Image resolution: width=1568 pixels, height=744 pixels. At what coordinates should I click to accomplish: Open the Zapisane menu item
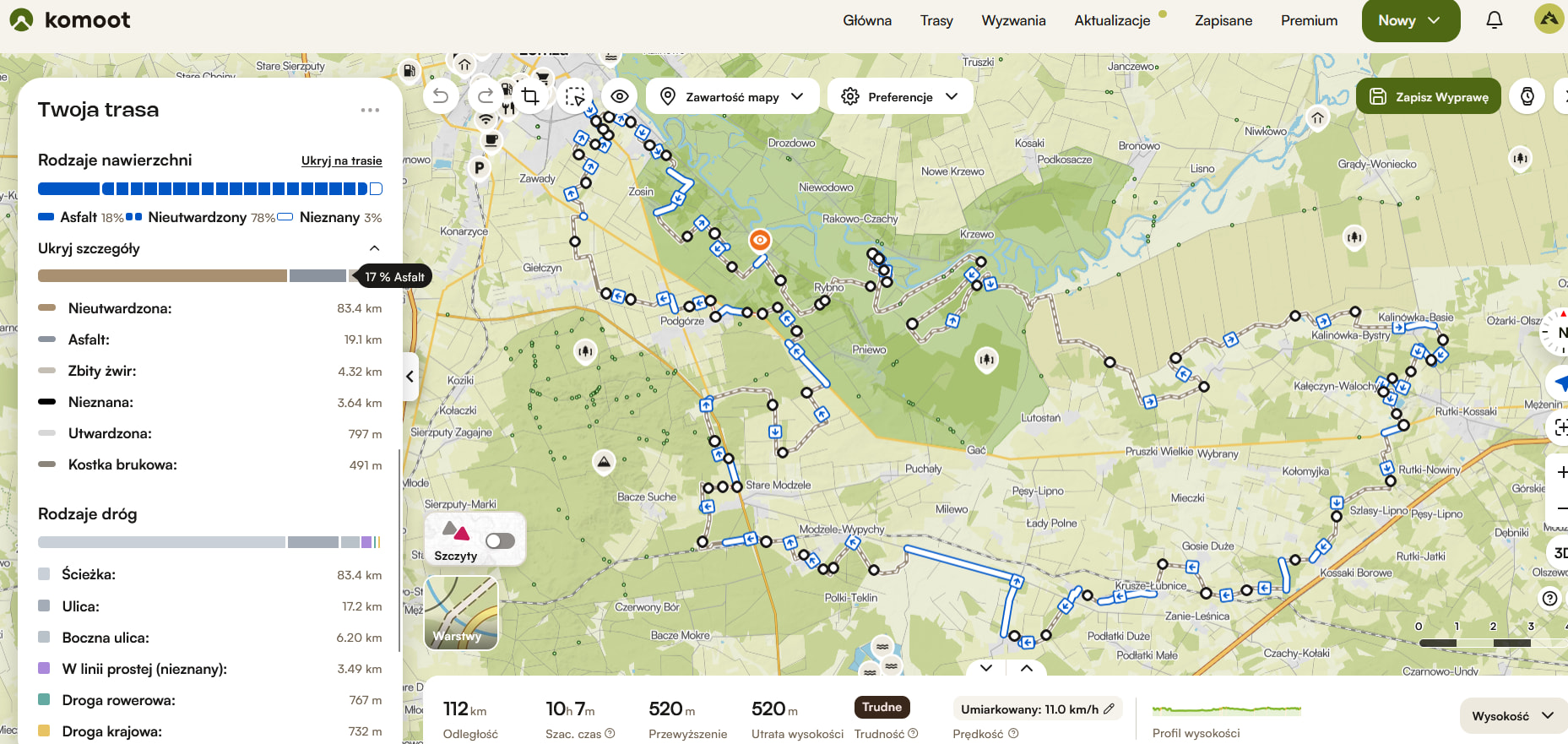pyautogui.click(x=1223, y=20)
